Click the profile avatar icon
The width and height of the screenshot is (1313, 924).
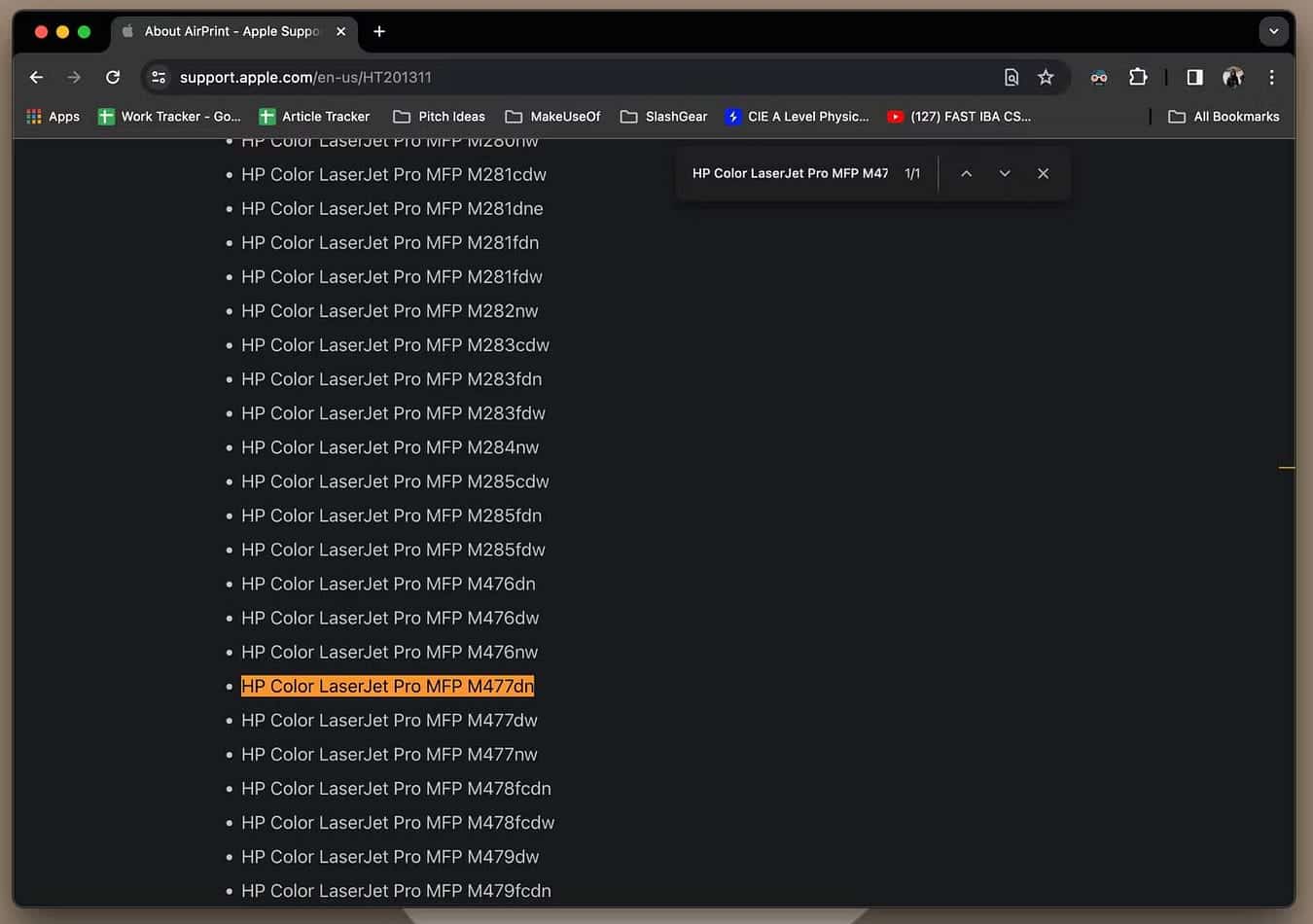[1233, 77]
